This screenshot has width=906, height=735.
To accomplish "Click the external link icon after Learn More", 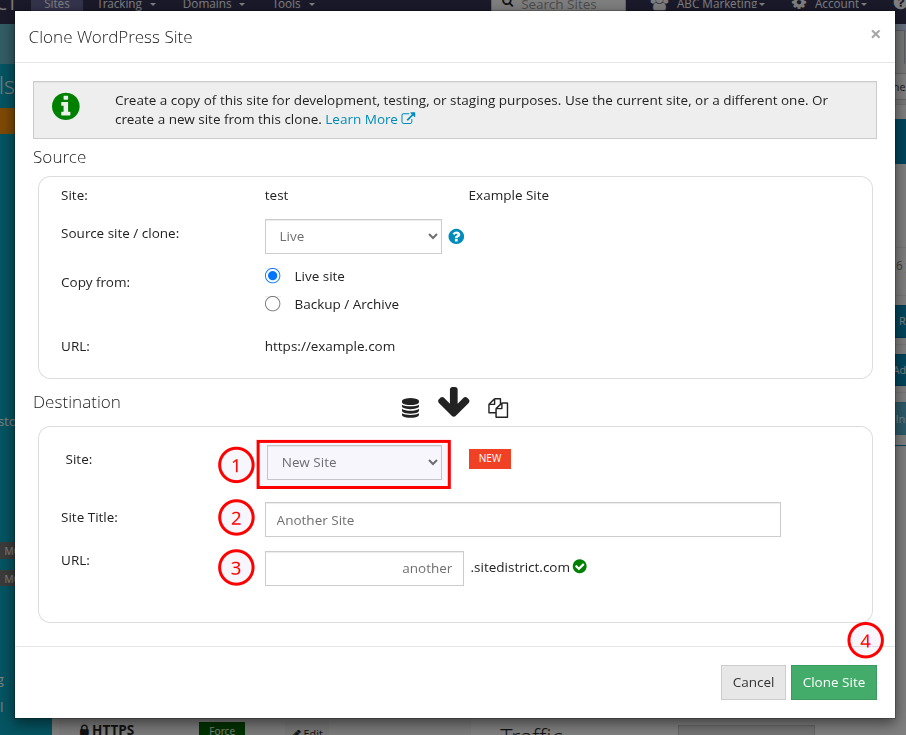I will click(409, 119).
